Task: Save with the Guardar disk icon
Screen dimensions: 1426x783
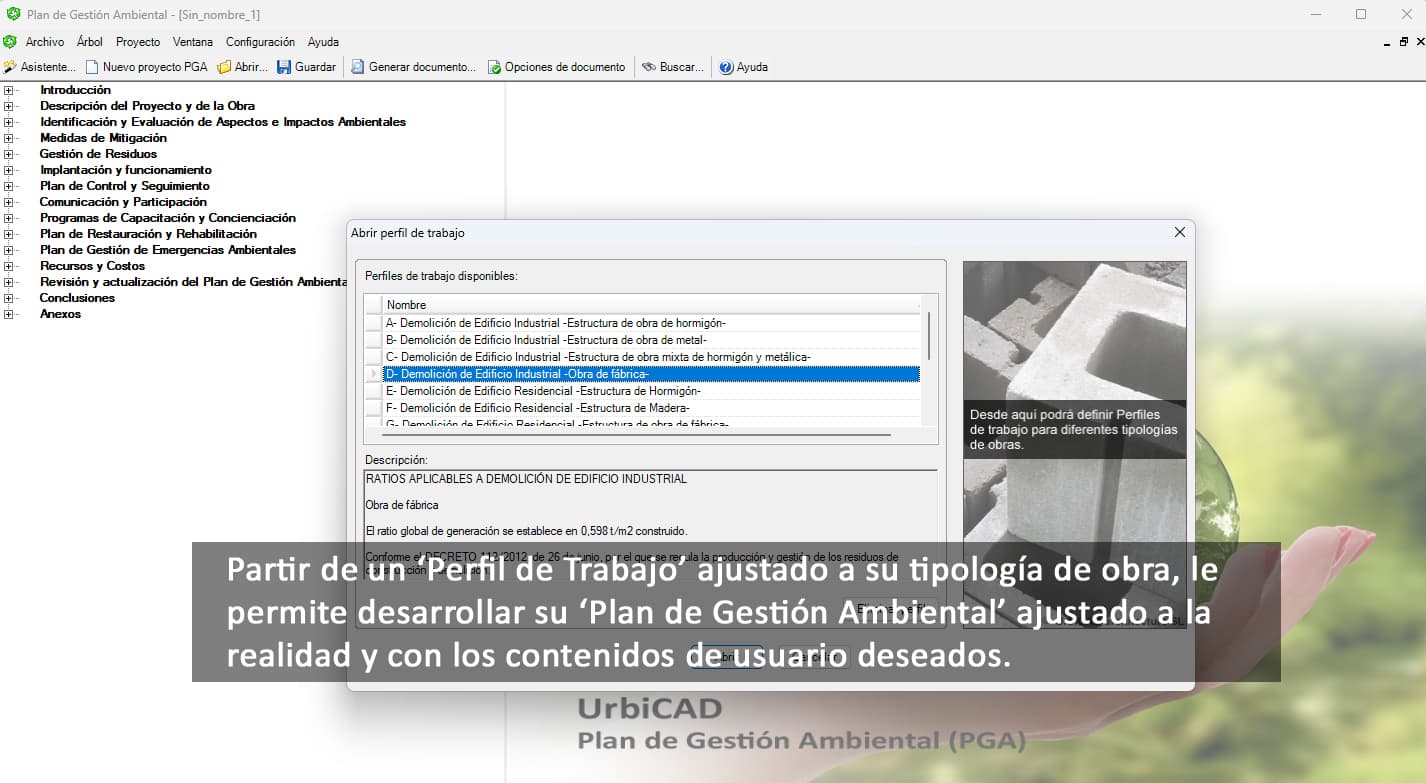Action: click(x=284, y=67)
